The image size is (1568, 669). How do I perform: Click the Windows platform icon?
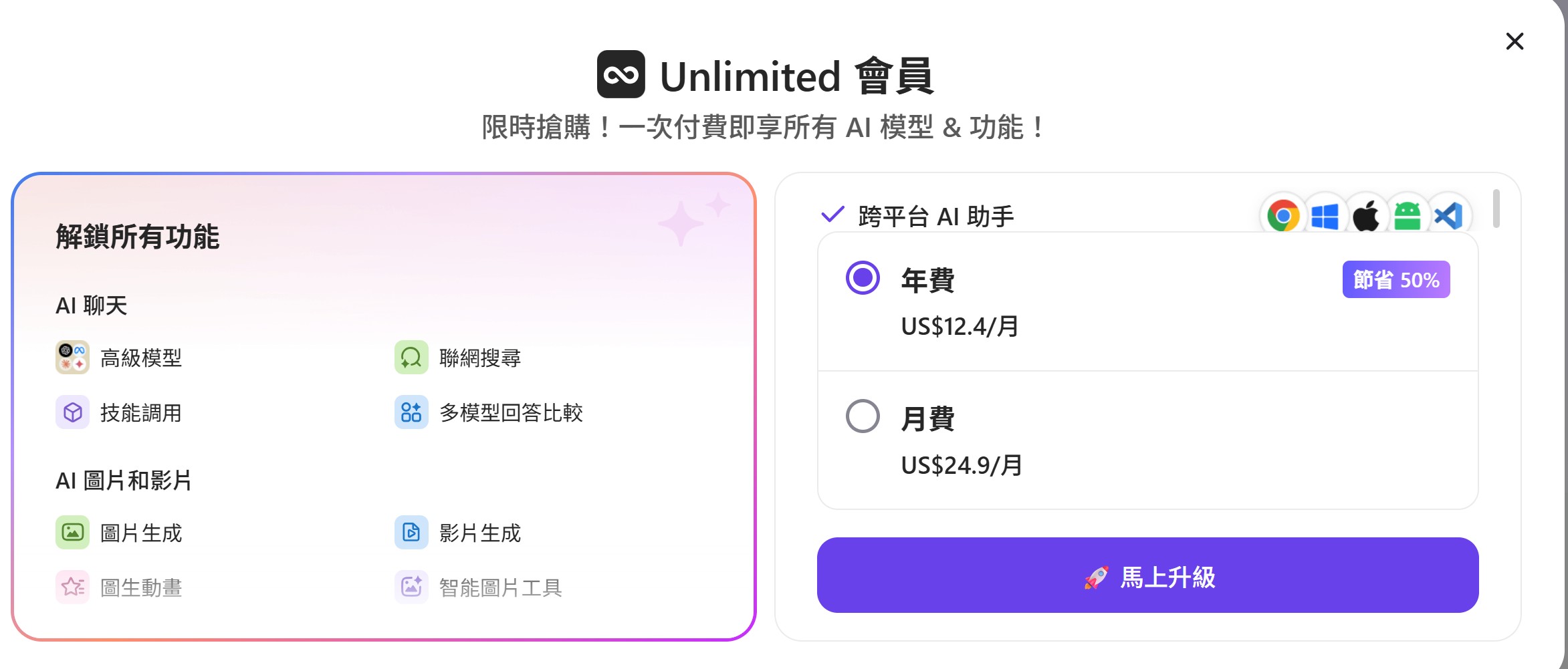click(x=1325, y=217)
